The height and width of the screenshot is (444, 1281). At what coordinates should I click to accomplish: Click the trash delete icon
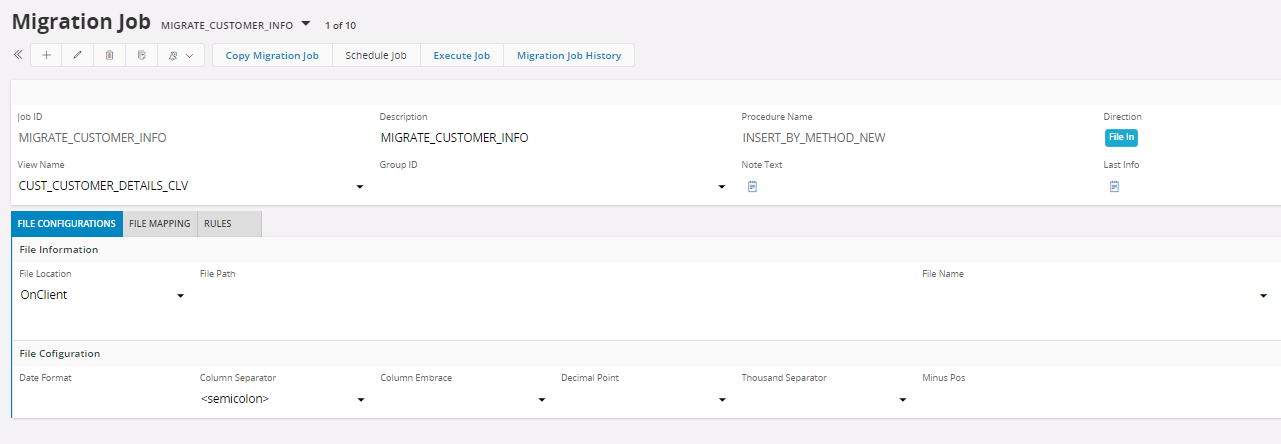[x=110, y=56]
